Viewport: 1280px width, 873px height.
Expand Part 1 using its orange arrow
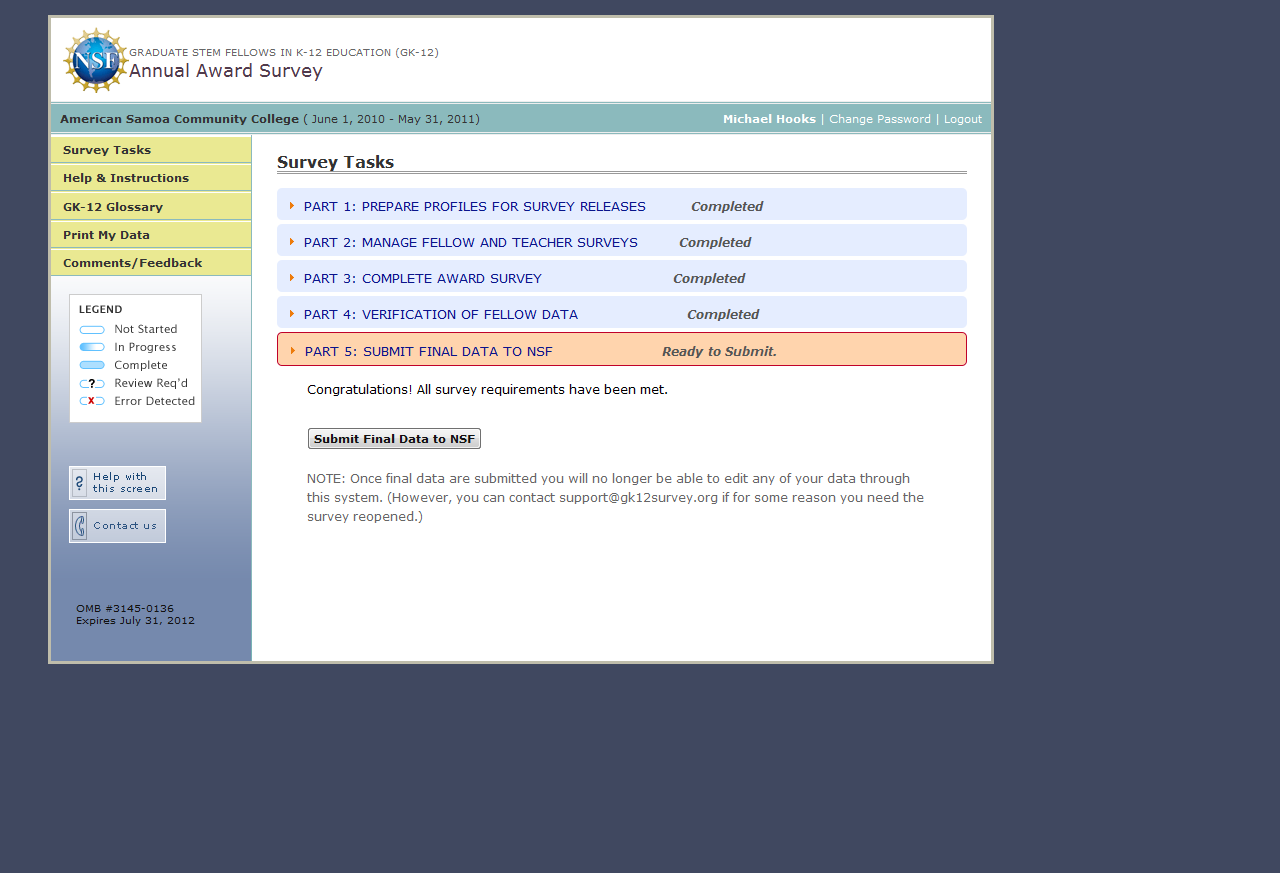pyautogui.click(x=292, y=206)
